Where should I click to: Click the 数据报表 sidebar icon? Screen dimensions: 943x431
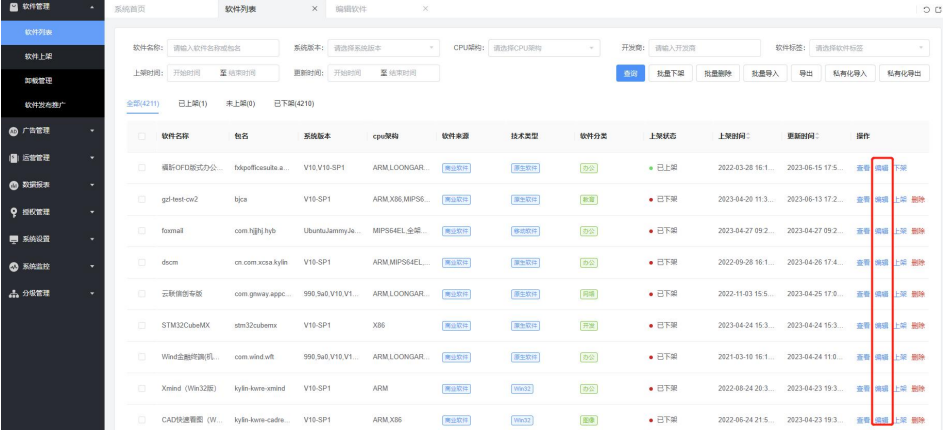[x=13, y=185]
